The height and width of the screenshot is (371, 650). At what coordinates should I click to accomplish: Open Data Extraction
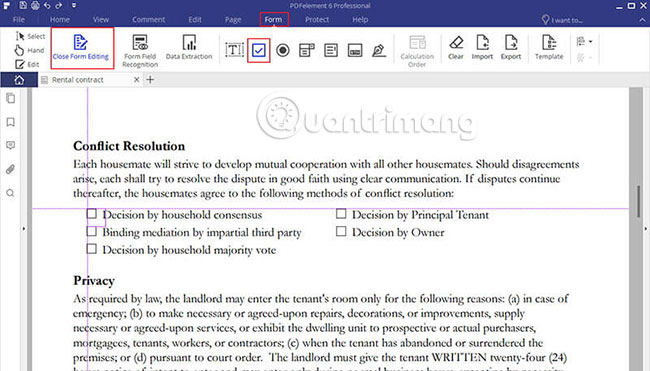tap(189, 47)
